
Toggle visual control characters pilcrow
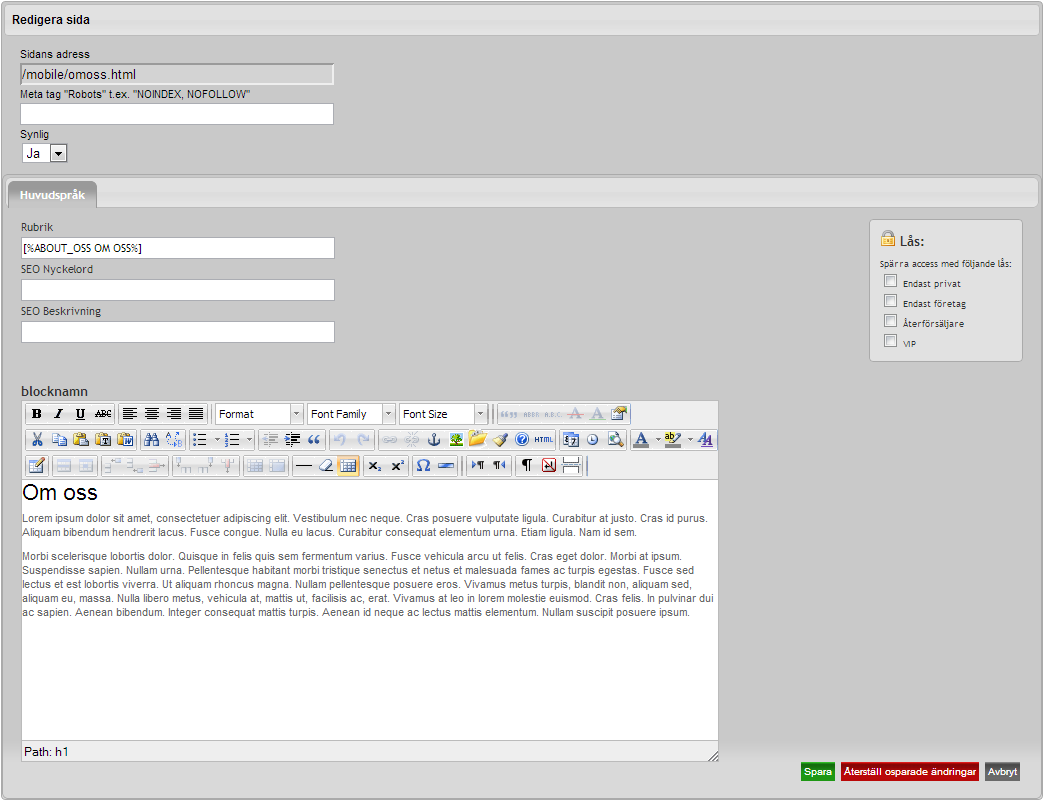pos(527,466)
